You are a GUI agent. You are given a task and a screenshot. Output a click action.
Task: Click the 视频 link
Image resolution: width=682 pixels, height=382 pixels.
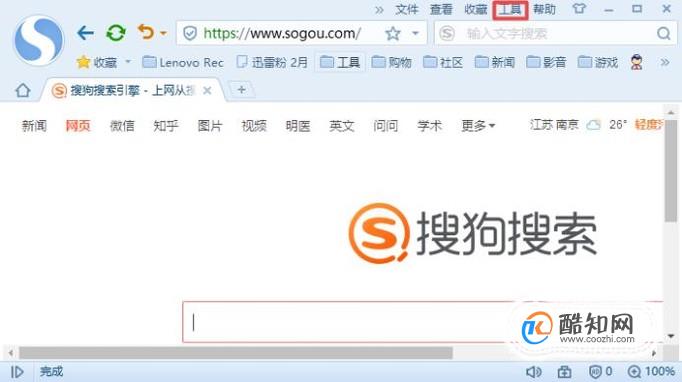coord(254,126)
